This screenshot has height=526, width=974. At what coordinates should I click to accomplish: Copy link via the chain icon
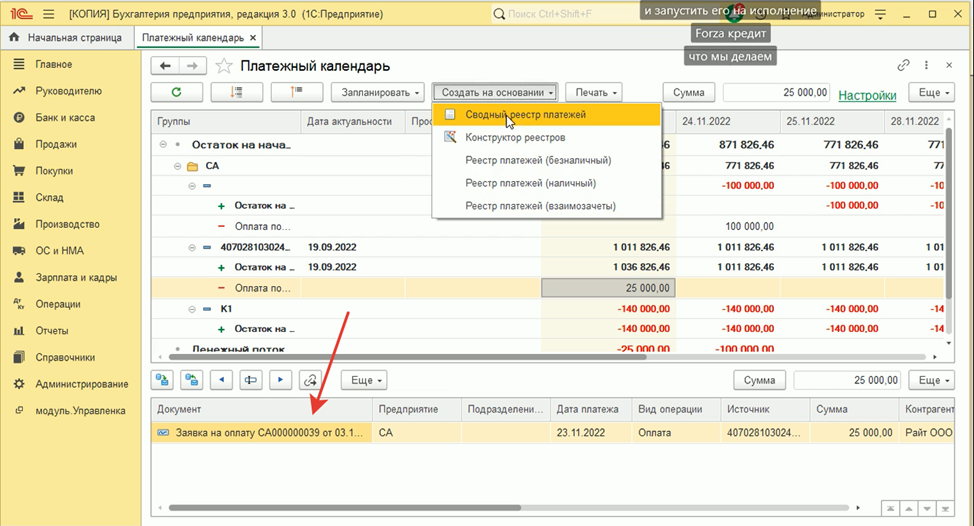(x=903, y=65)
